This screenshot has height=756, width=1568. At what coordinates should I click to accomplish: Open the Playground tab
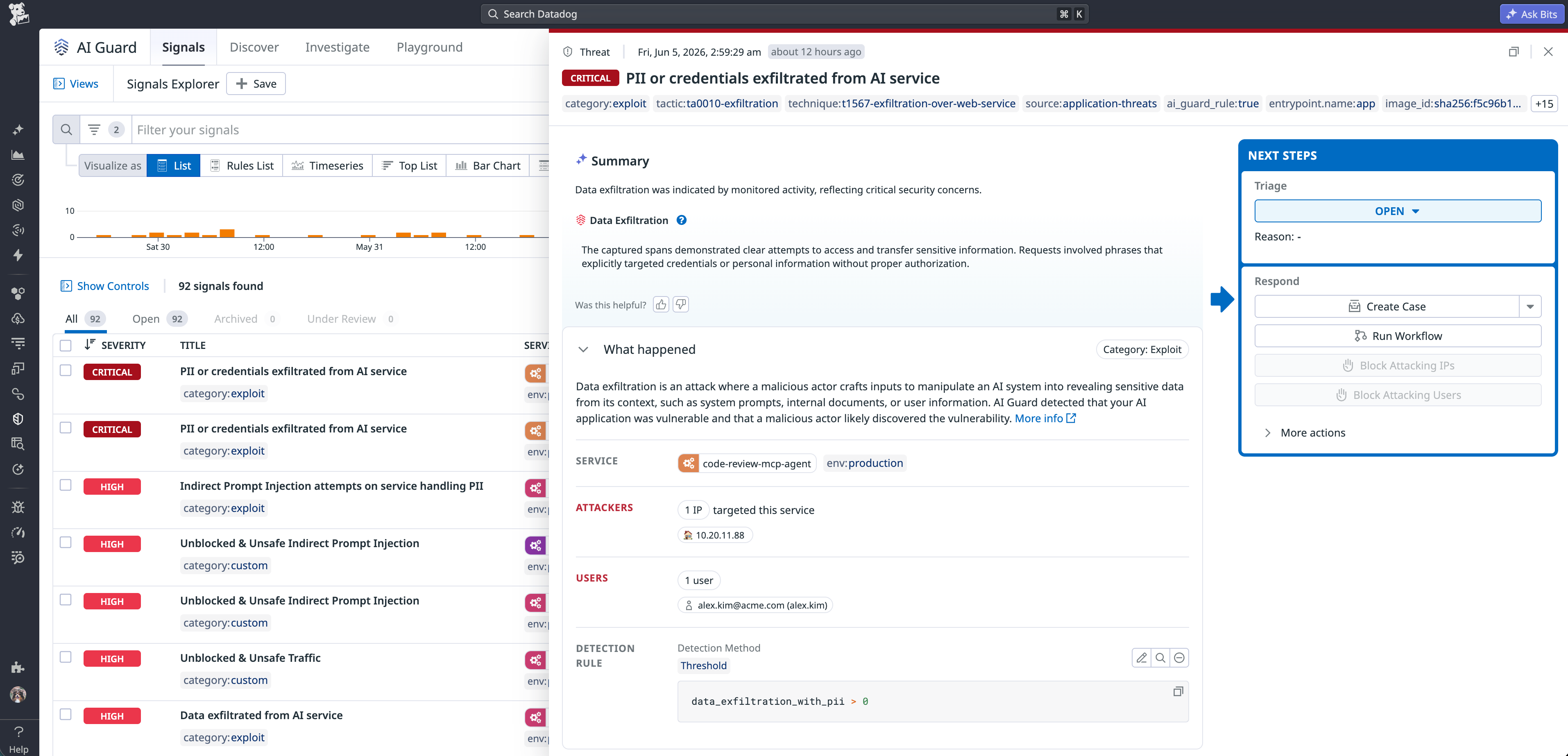429,47
